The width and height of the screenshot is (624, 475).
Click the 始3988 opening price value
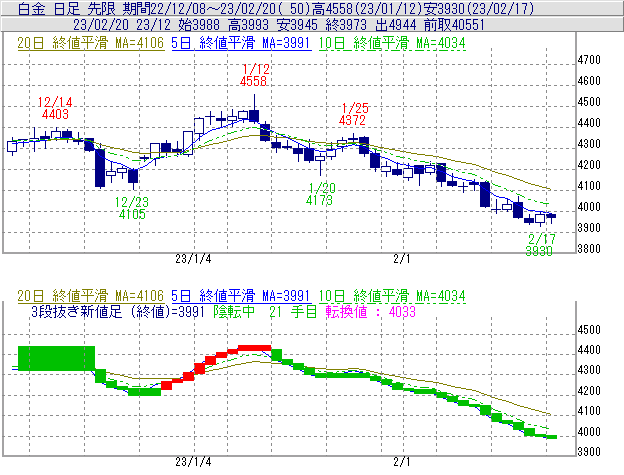click(199, 25)
